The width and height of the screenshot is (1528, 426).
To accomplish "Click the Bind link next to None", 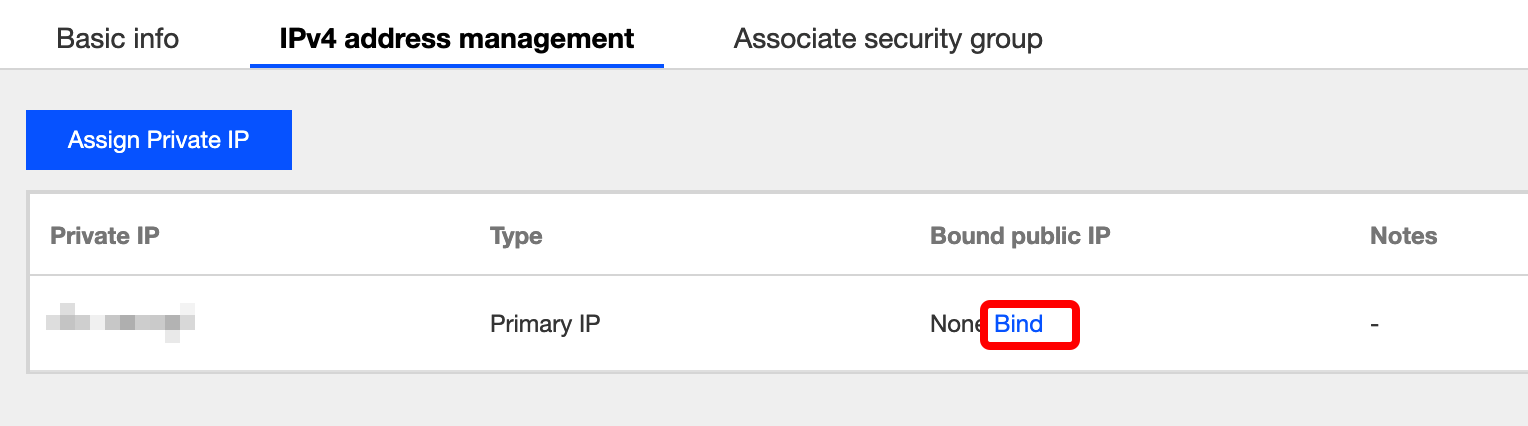I will pos(1018,324).
